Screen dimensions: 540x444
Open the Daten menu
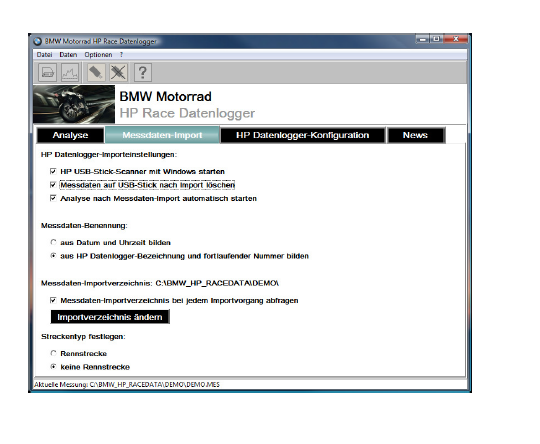tap(68, 55)
